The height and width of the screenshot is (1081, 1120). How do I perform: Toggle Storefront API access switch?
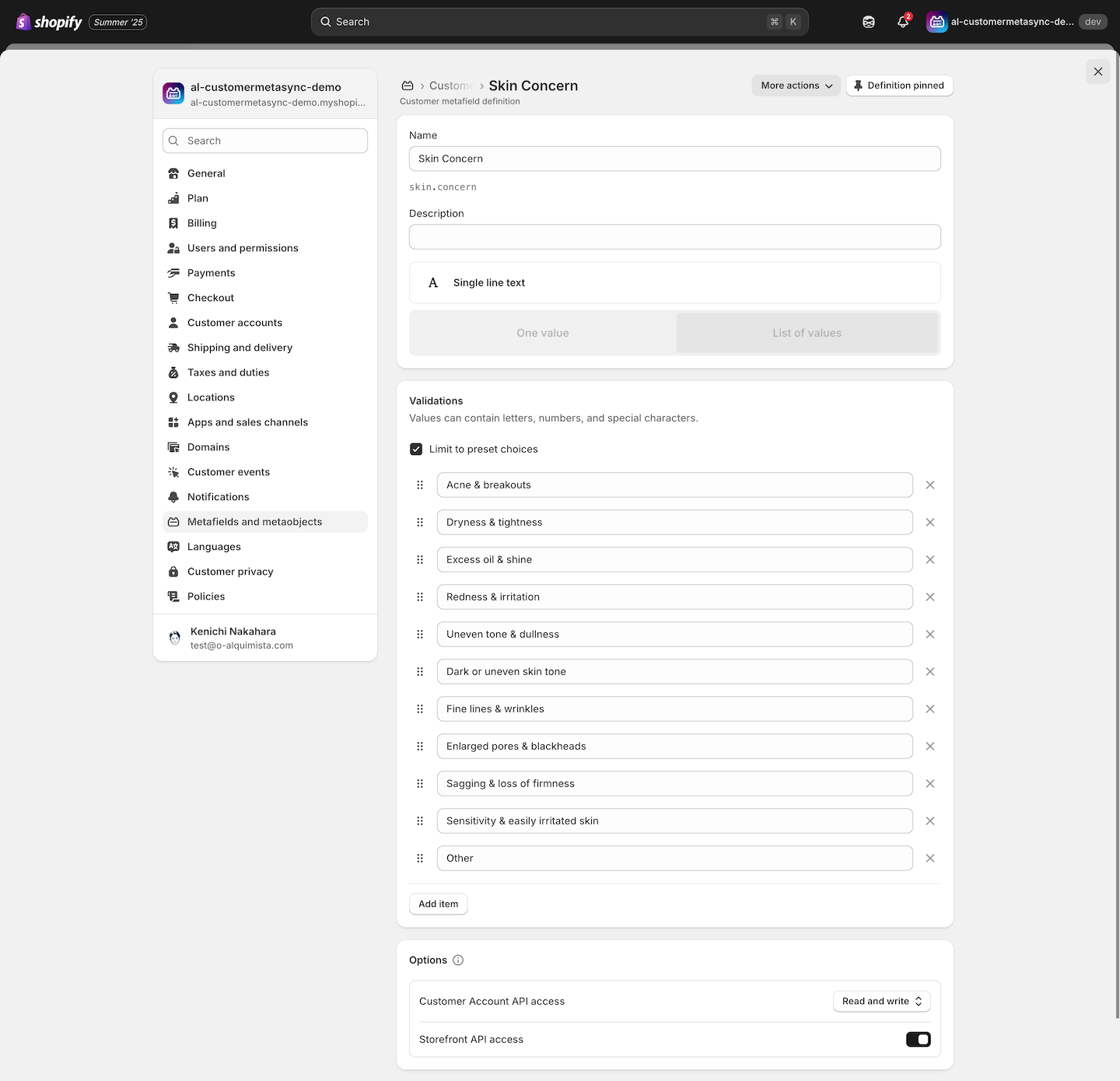click(918, 1039)
